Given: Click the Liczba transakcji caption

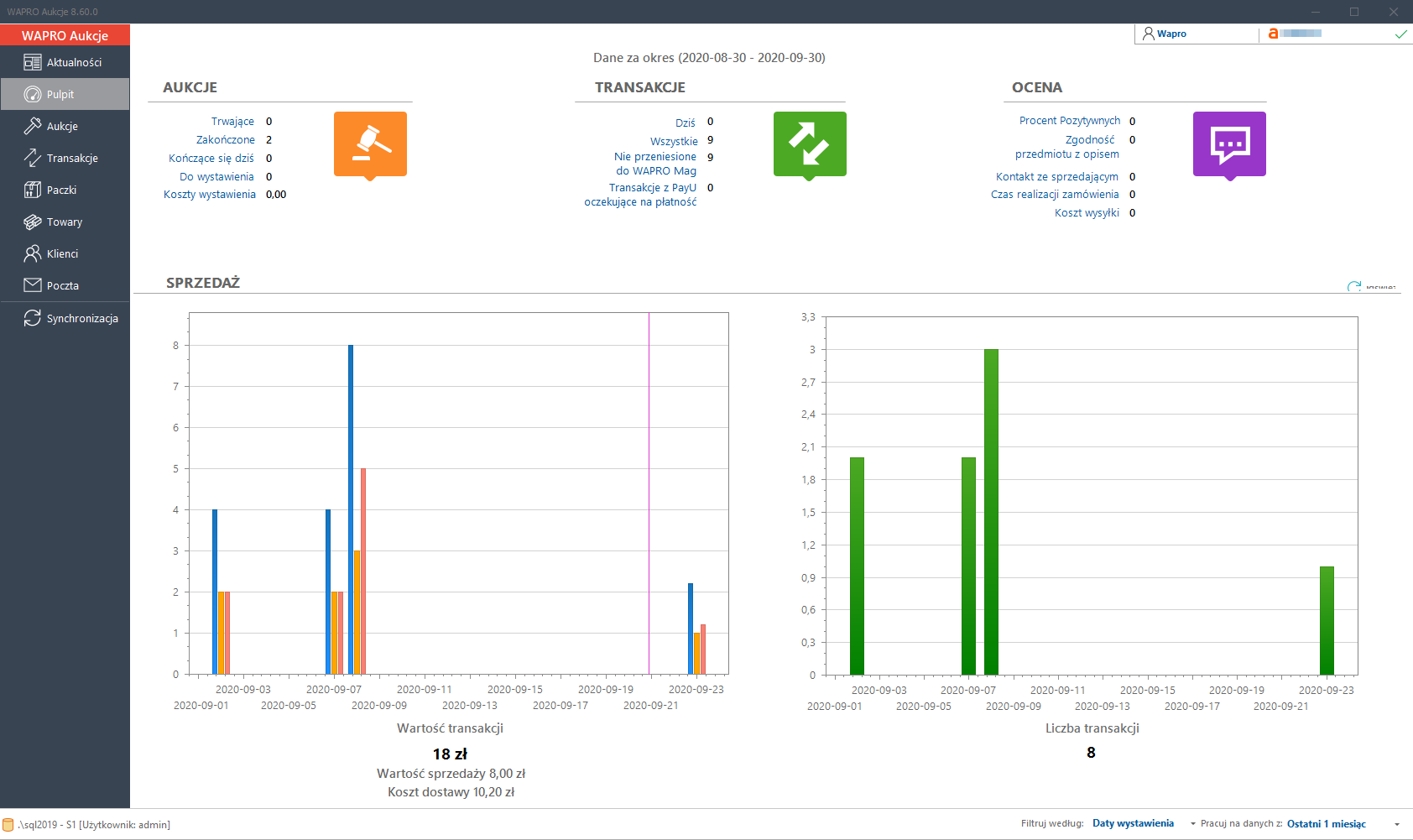Looking at the screenshot, I should click(1092, 728).
